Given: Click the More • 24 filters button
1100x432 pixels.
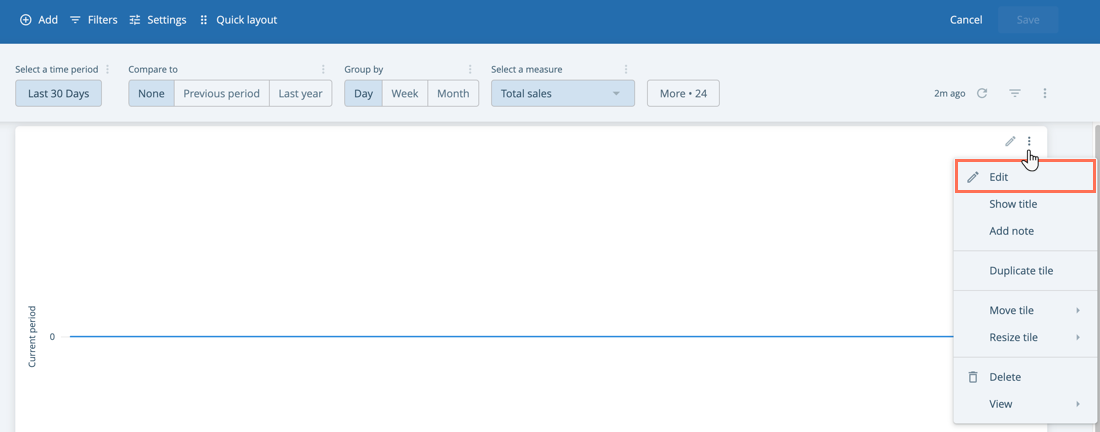Looking at the screenshot, I should pos(683,93).
